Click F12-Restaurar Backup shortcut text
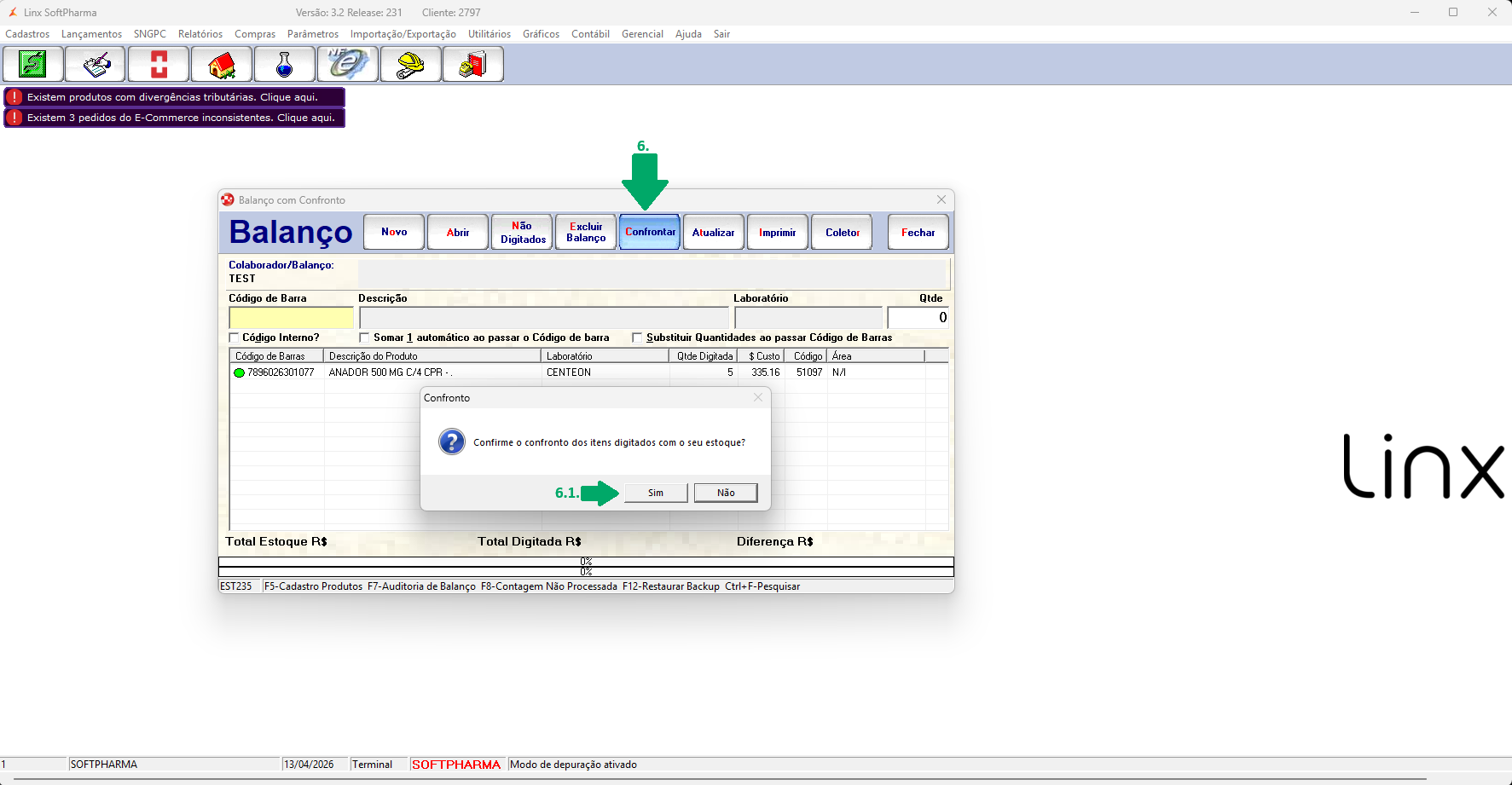Image resolution: width=1512 pixels, height=785 pixels. 671,586
